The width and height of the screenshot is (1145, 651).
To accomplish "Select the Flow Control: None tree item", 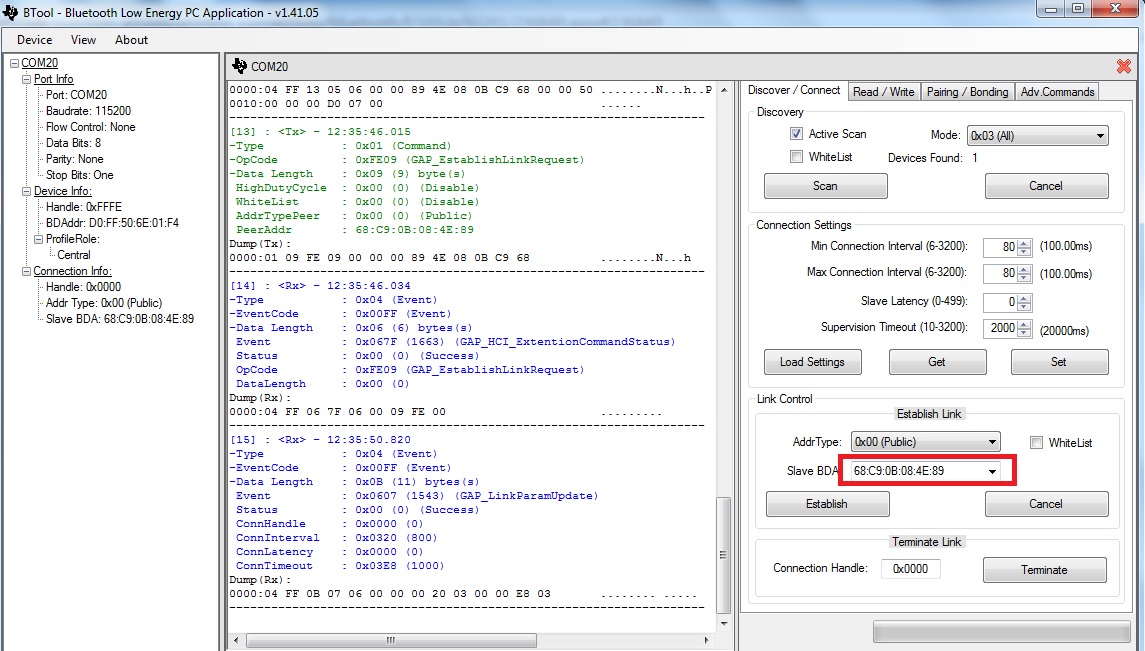I will coord(91,127).
